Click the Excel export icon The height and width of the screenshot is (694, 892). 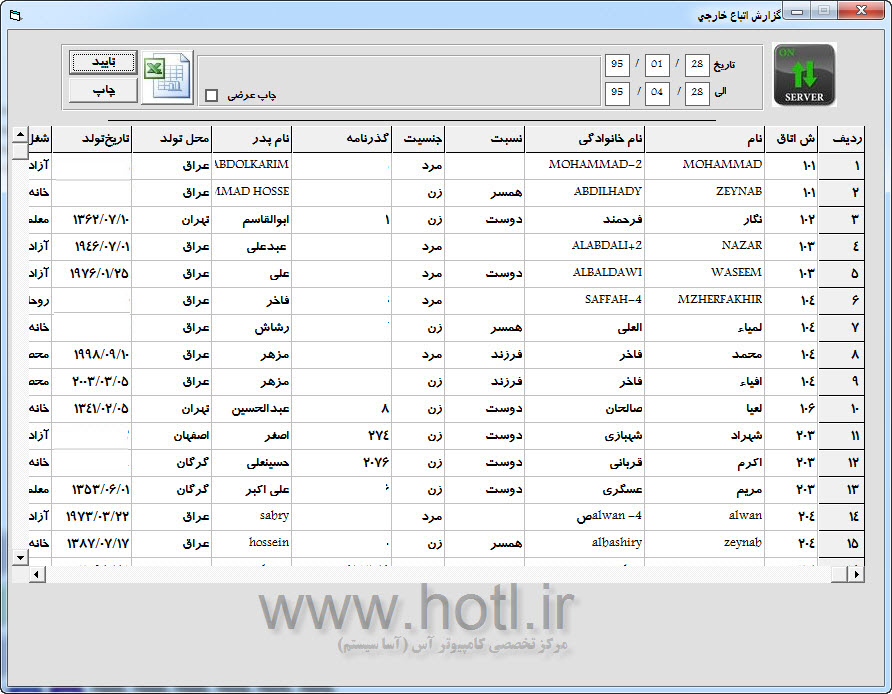[x=167, y=76]
